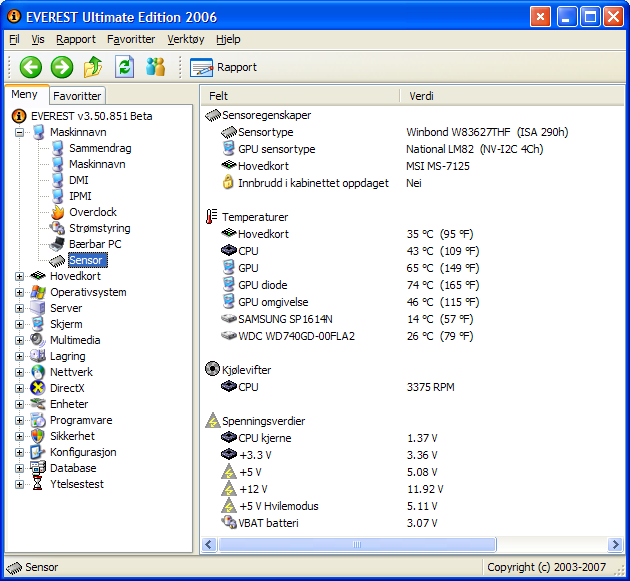Select the WDC WD740GD-00FLA2 row
This screenshot has height=581, width=630.
click(x=412, y=336)
